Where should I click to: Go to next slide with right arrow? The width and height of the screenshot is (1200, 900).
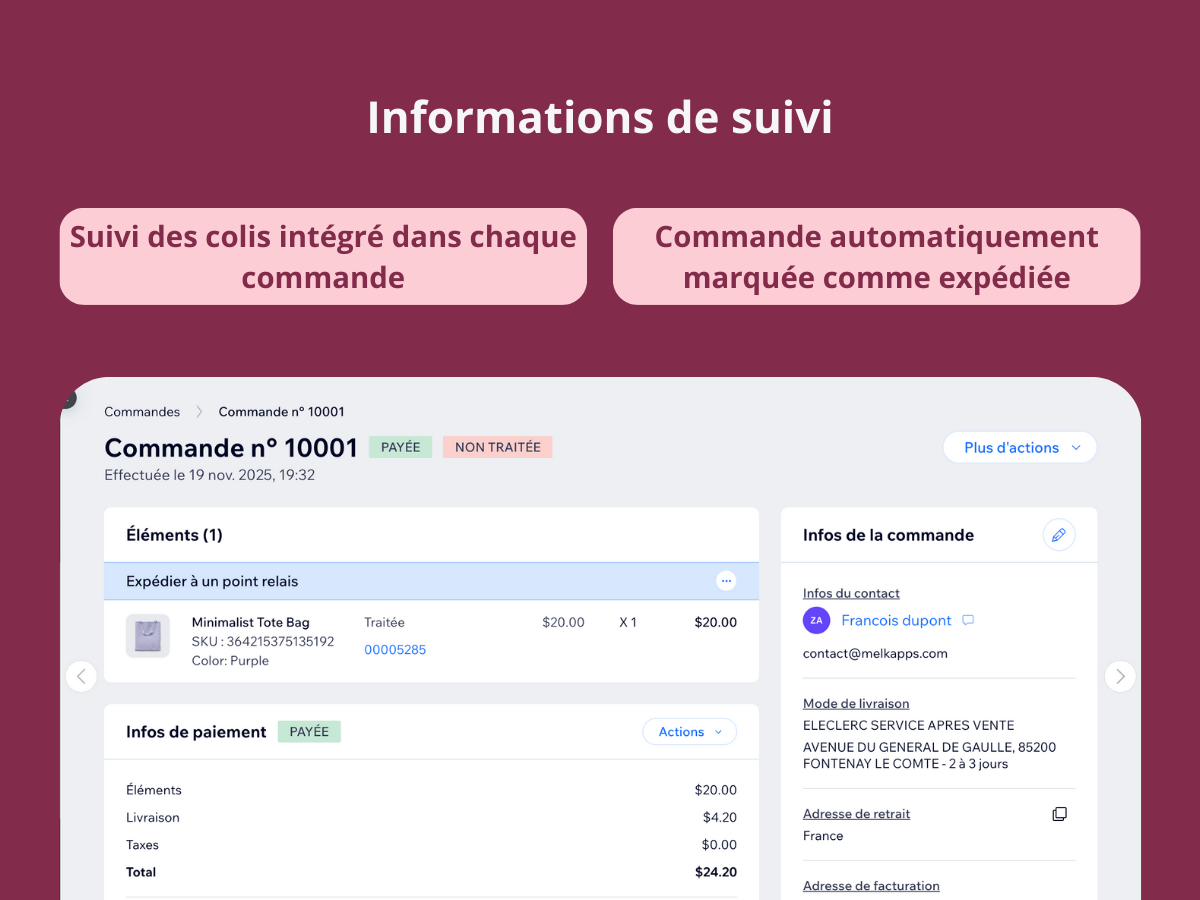pos(1120,677)
